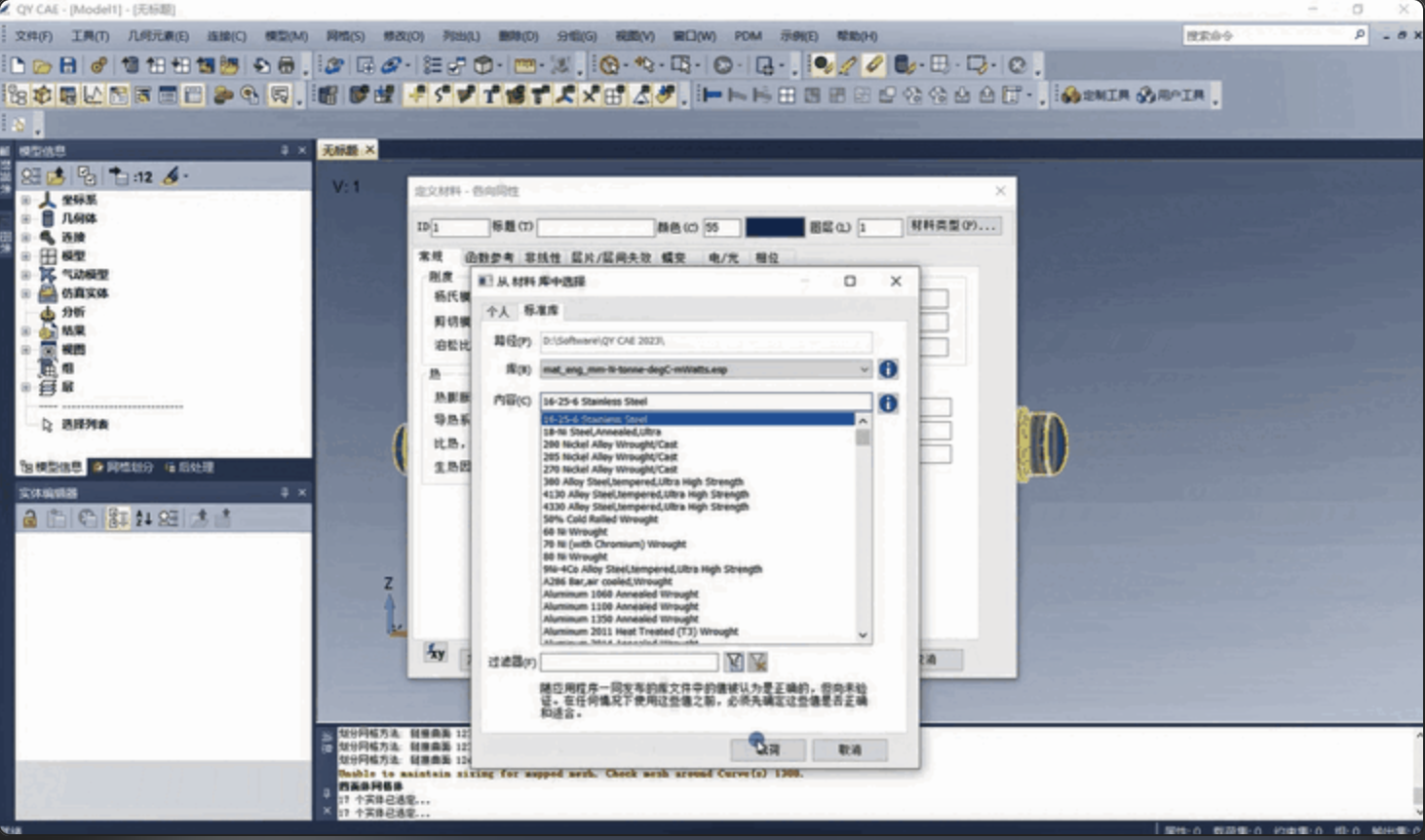The height and width of the screenshot is (840, 1425).
Task: Click A-Z sort icon in entity editor
Action: [143, 518]
